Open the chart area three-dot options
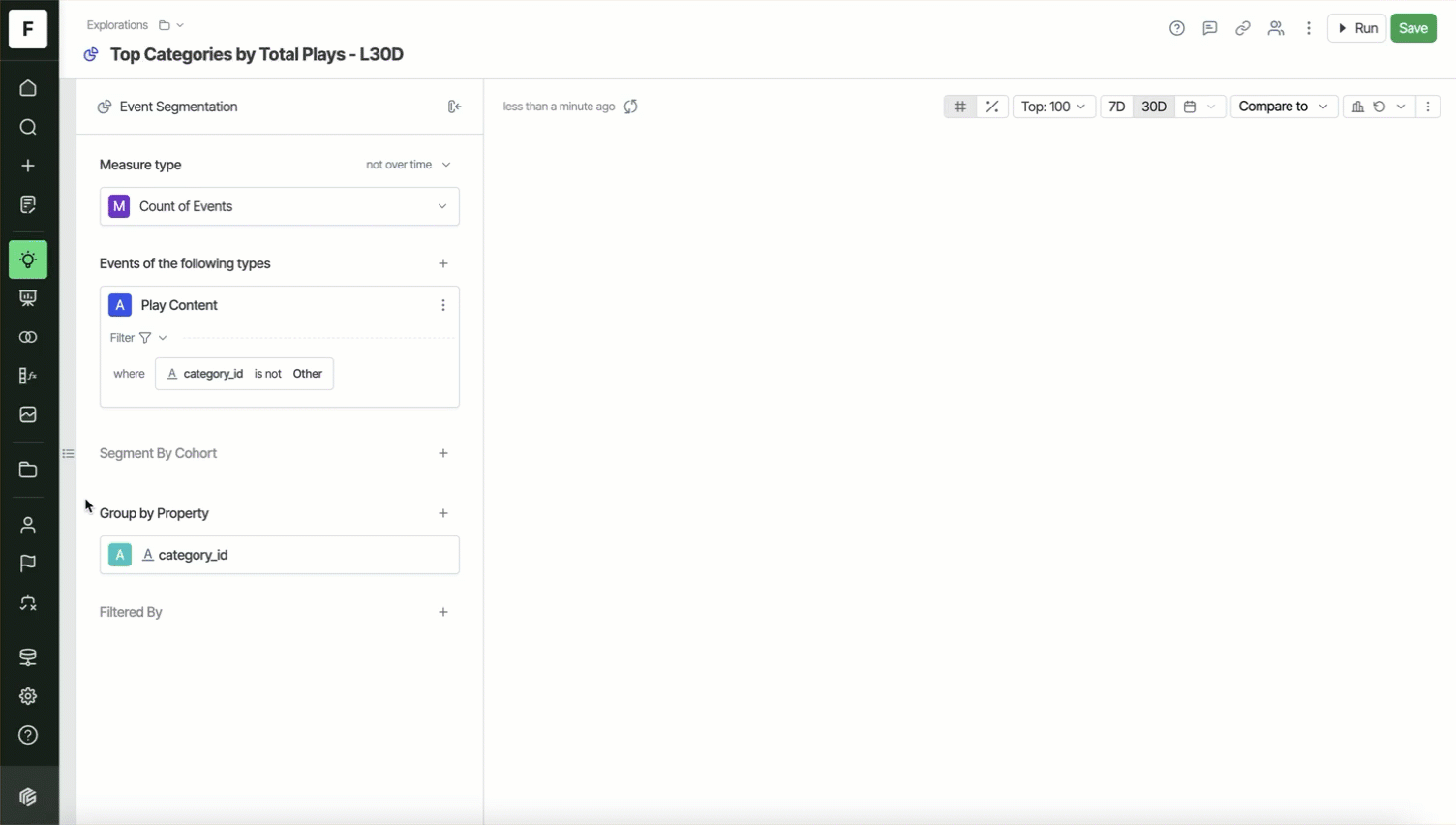Screen dimensions: 1456x825 [1428, 107]
